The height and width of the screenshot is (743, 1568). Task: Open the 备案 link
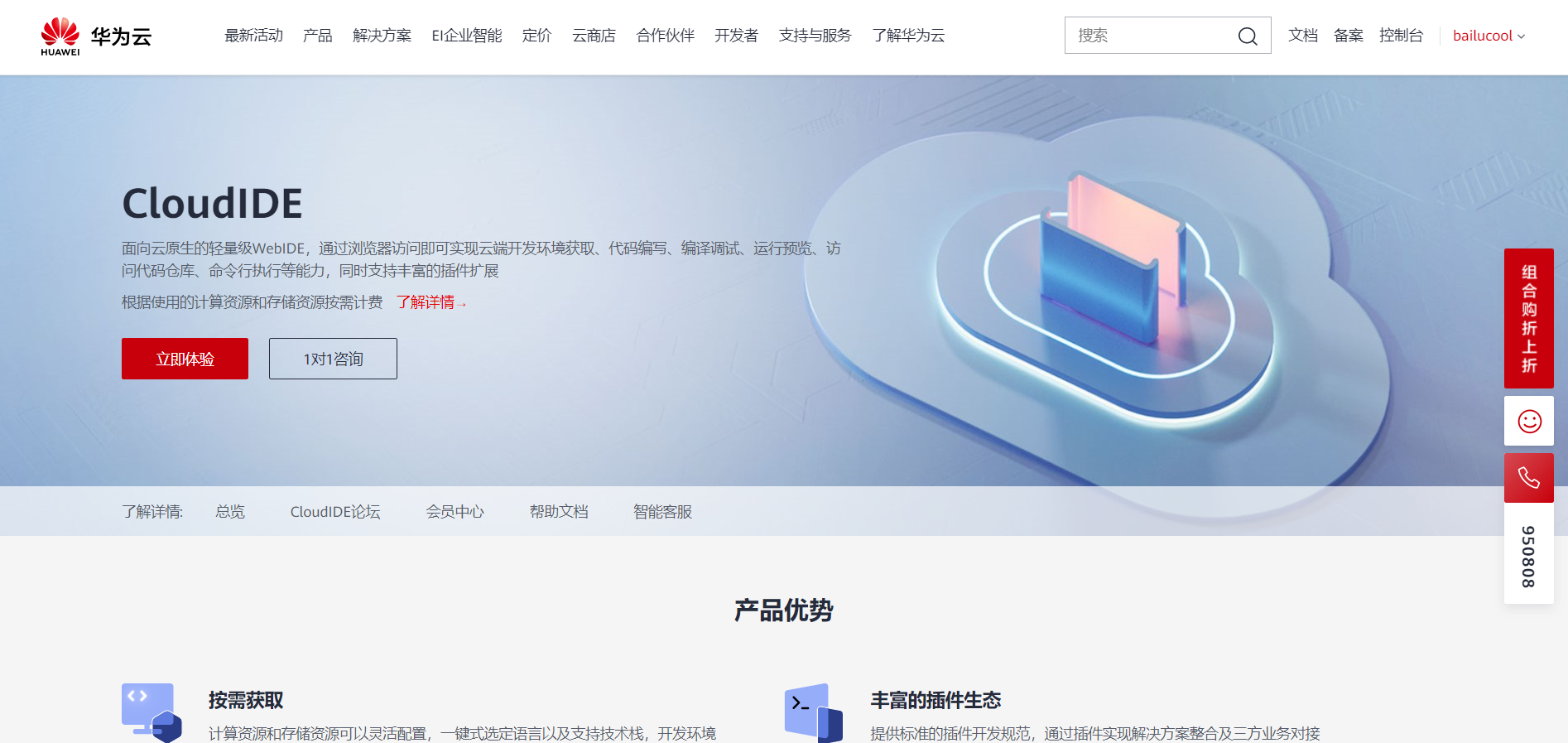point(1349,36)
